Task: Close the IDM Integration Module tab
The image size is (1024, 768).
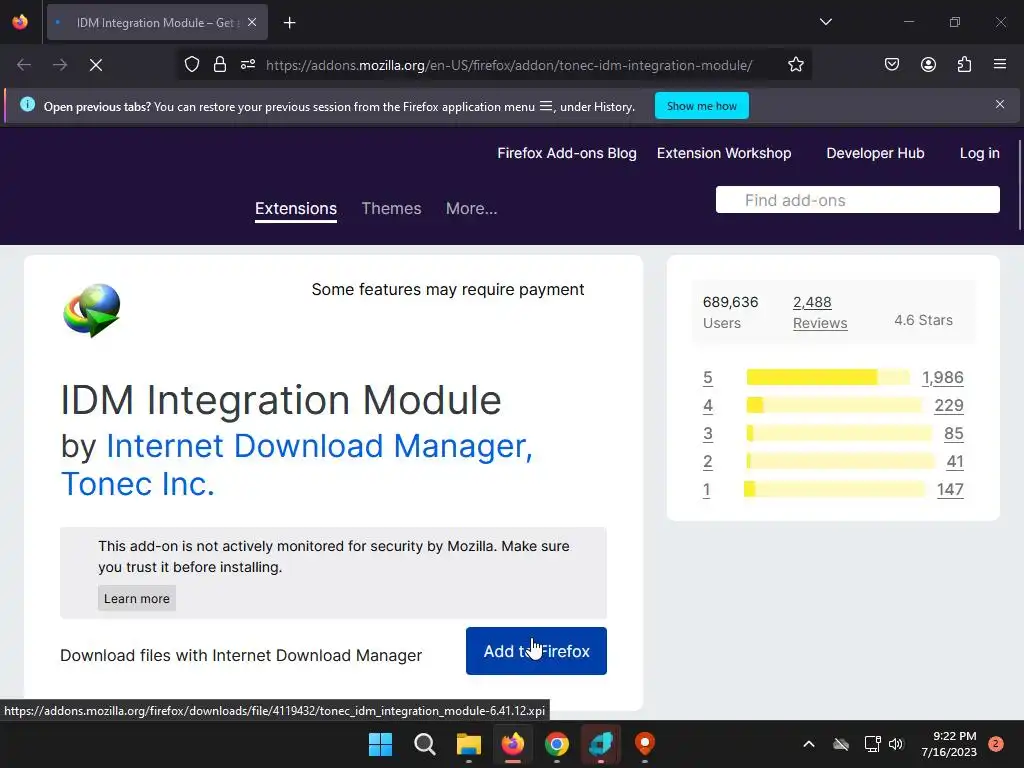Action: coord(252,22)
